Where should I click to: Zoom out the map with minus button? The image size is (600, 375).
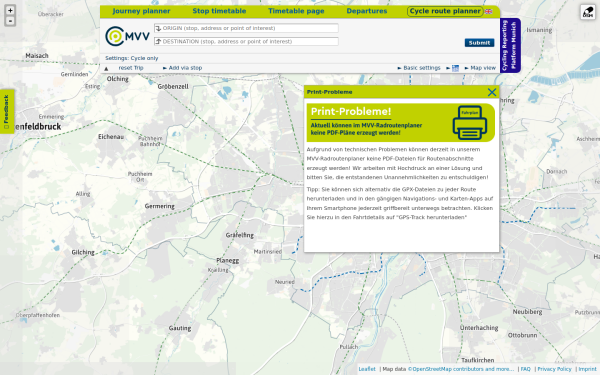pos(10,21)
